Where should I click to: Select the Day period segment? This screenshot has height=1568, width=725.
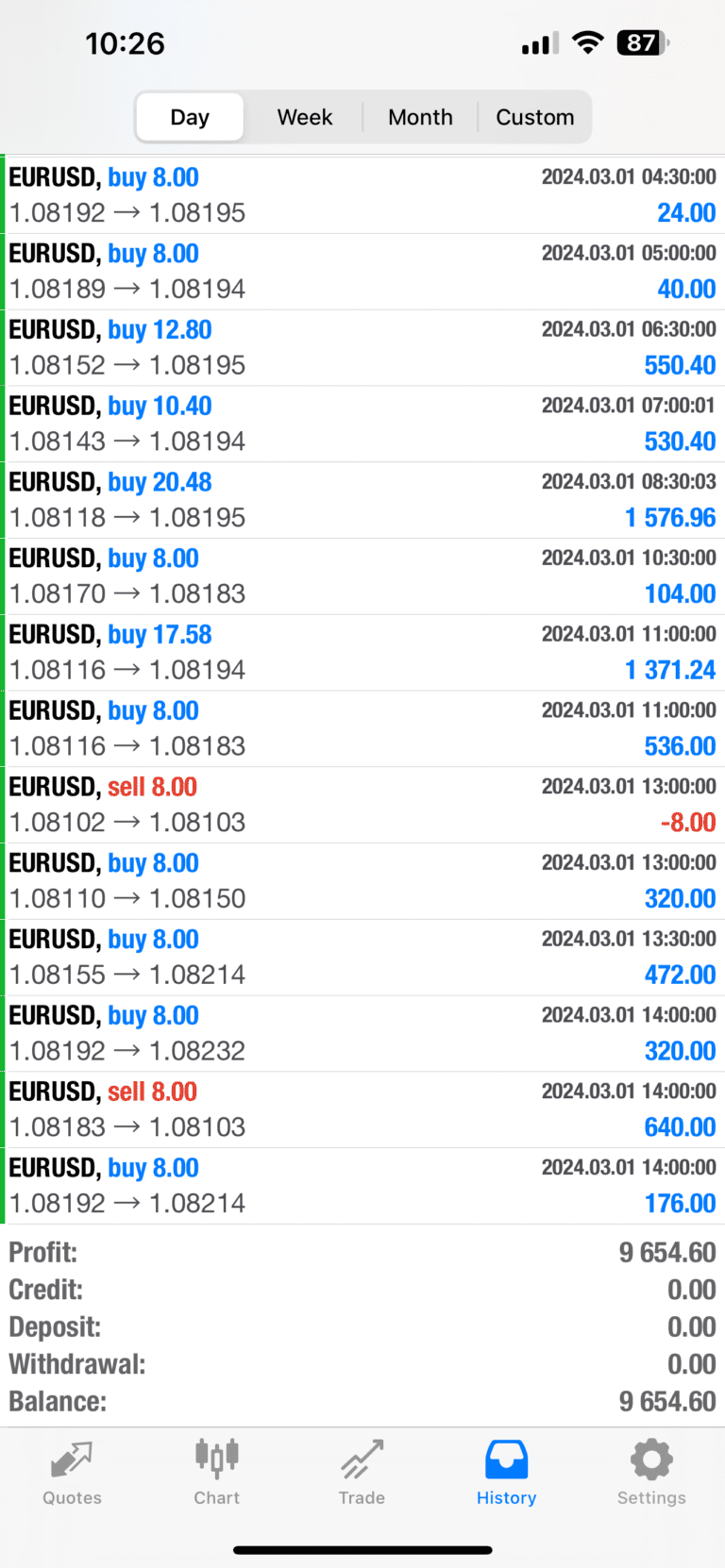tap(190, 117)
